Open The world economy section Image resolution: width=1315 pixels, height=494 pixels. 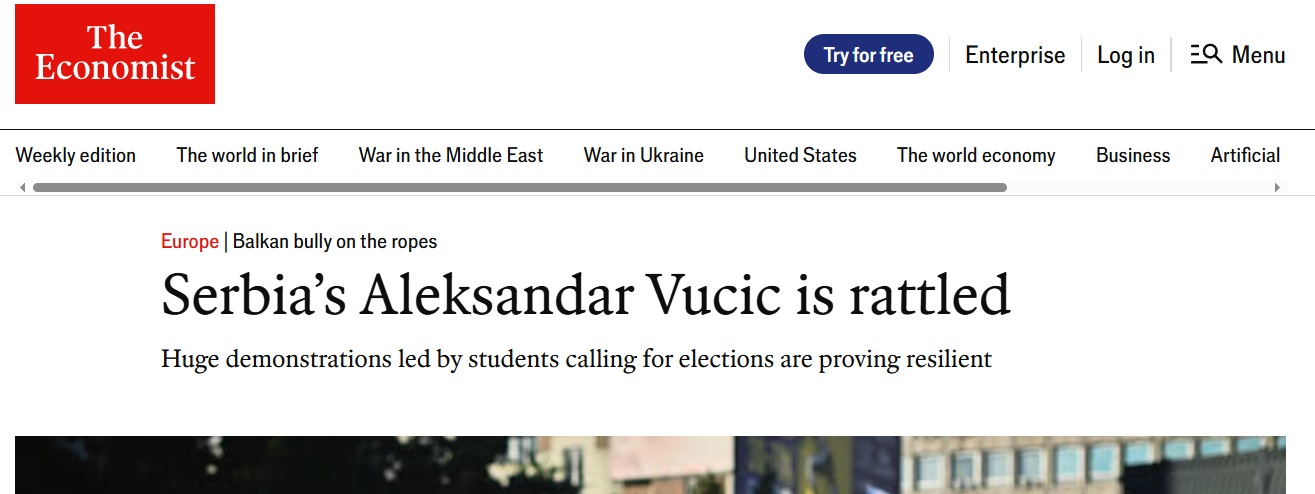pos(976,155)
